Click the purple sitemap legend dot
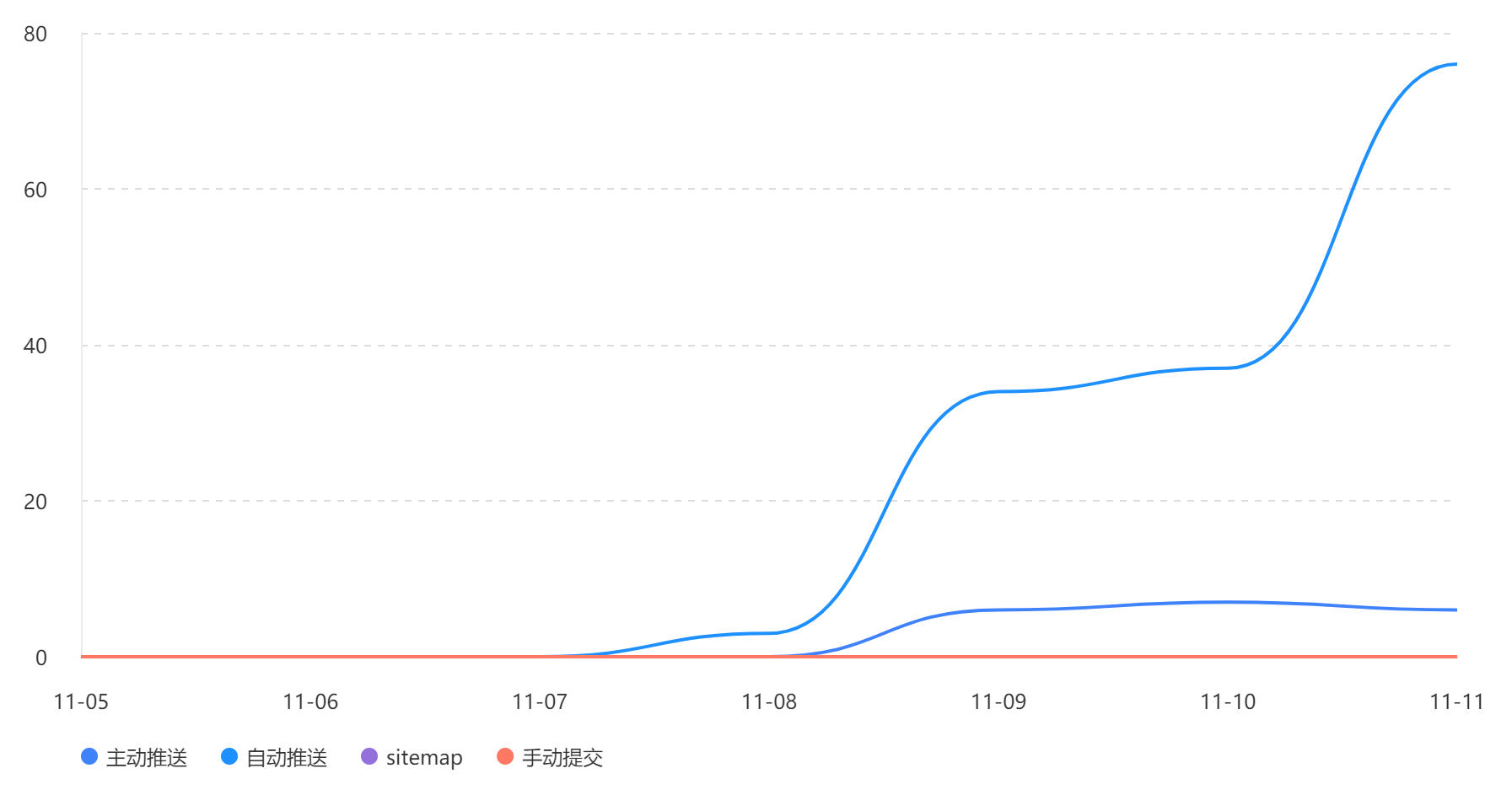Screen dimensions: 1512x795 369,757
